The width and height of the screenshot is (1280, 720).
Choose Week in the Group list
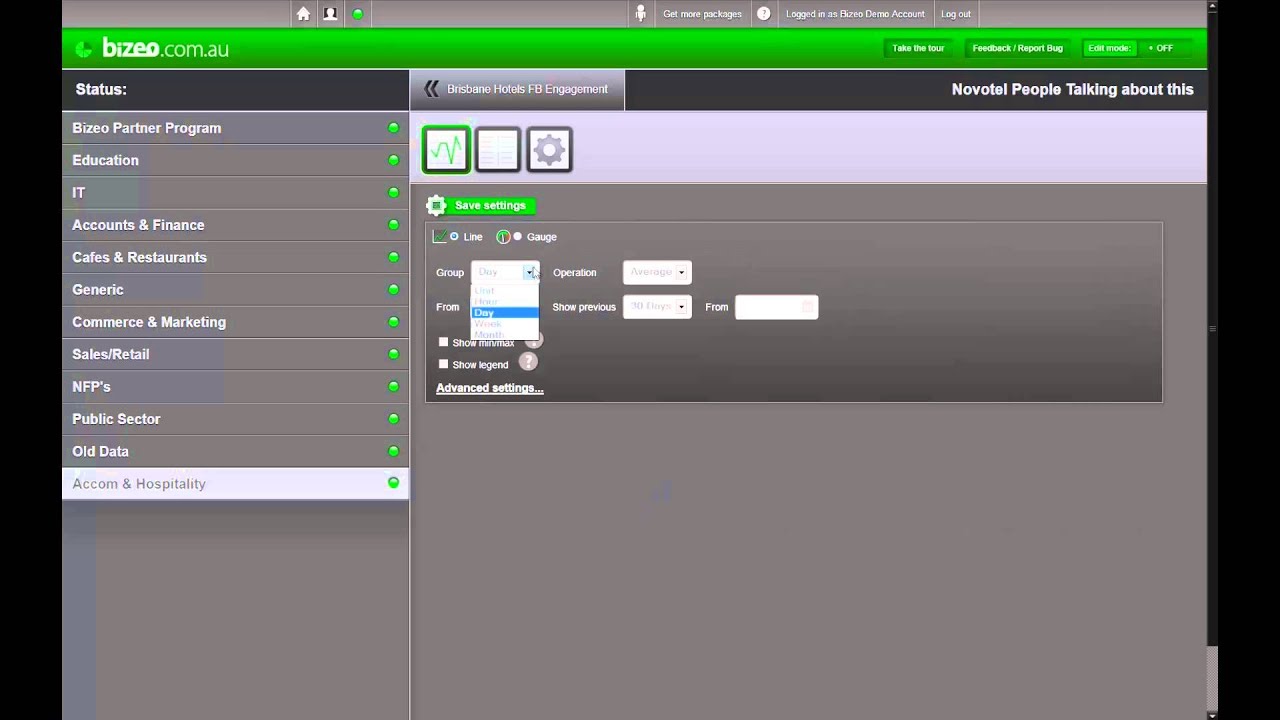pyautogui.click(x=505, y=324)
